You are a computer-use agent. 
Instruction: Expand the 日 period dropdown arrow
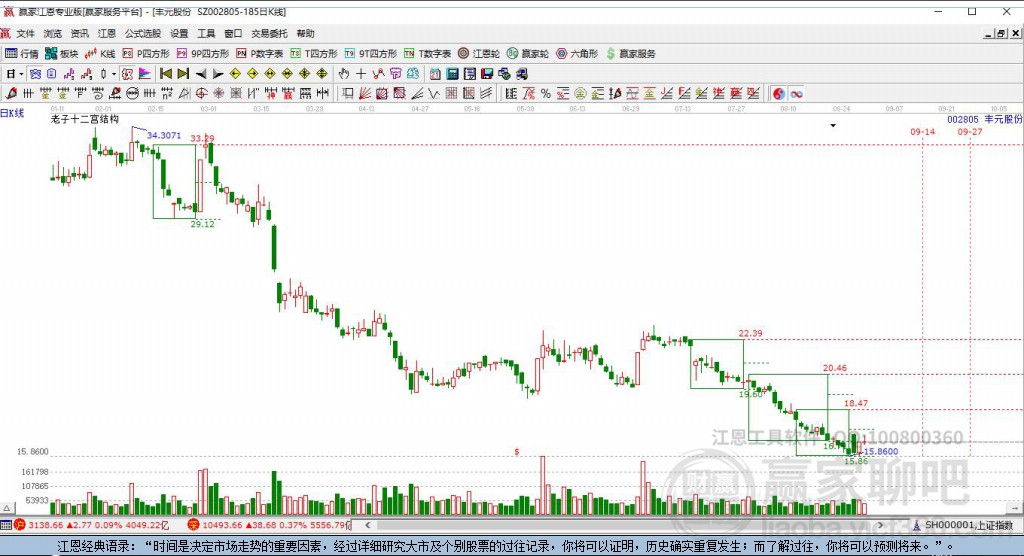pyautogui.click(x=21, y=73)
